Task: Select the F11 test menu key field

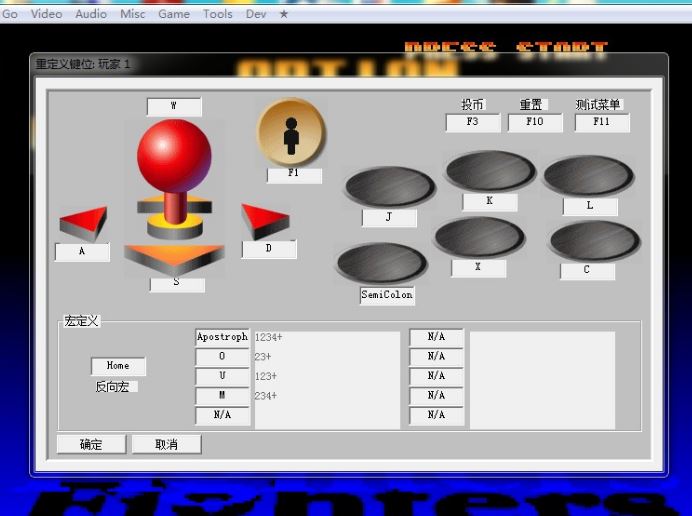Action: 602,122
